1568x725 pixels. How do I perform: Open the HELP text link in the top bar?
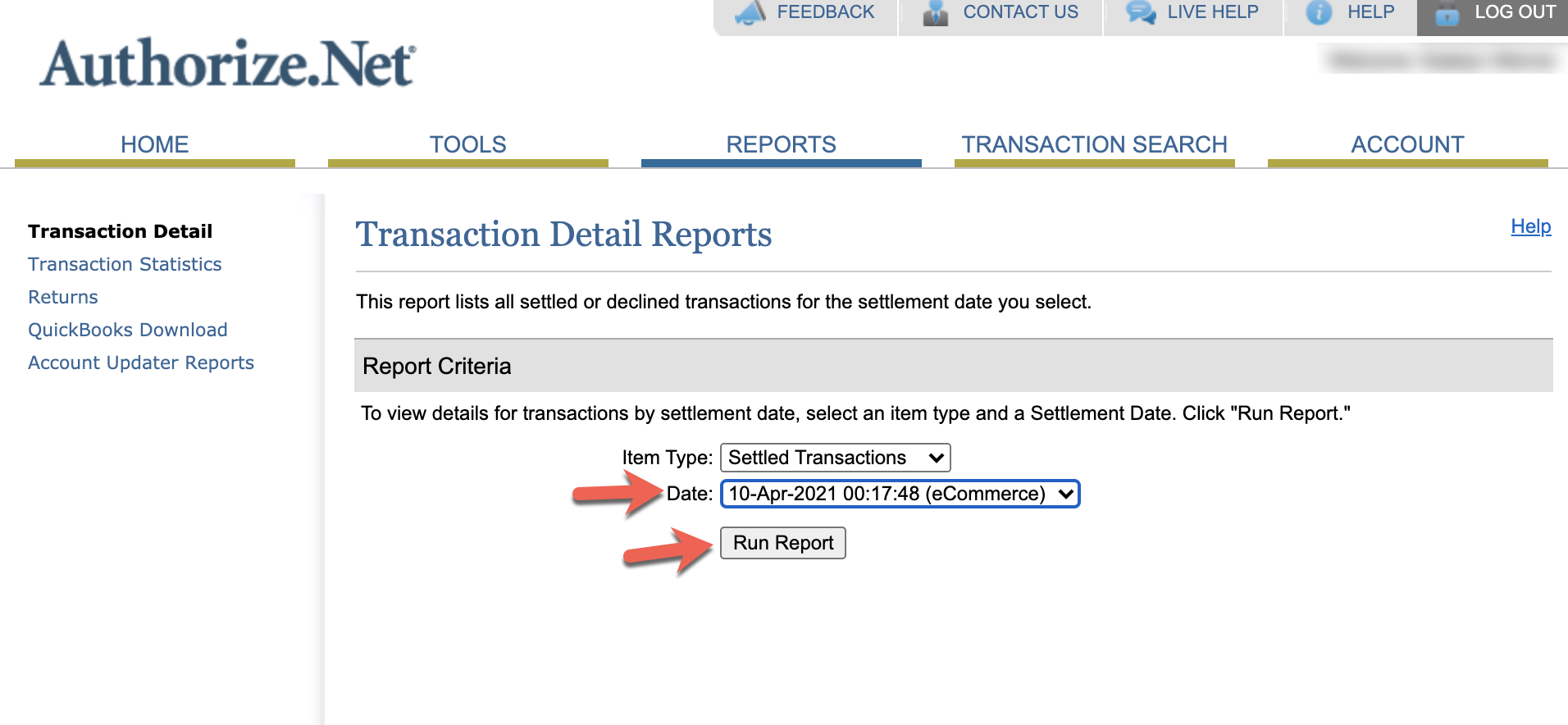click(x=1370, y=12)
